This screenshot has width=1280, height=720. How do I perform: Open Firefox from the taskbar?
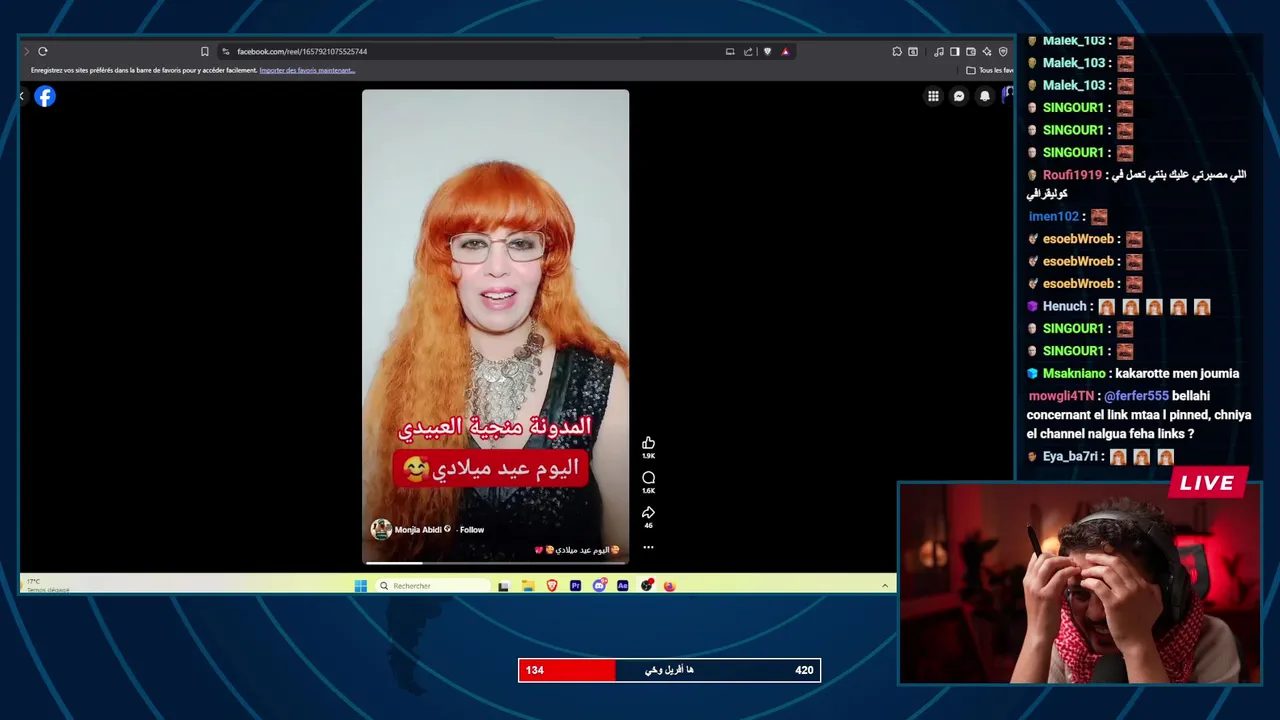pyautogui.click(x=670, y=586)
